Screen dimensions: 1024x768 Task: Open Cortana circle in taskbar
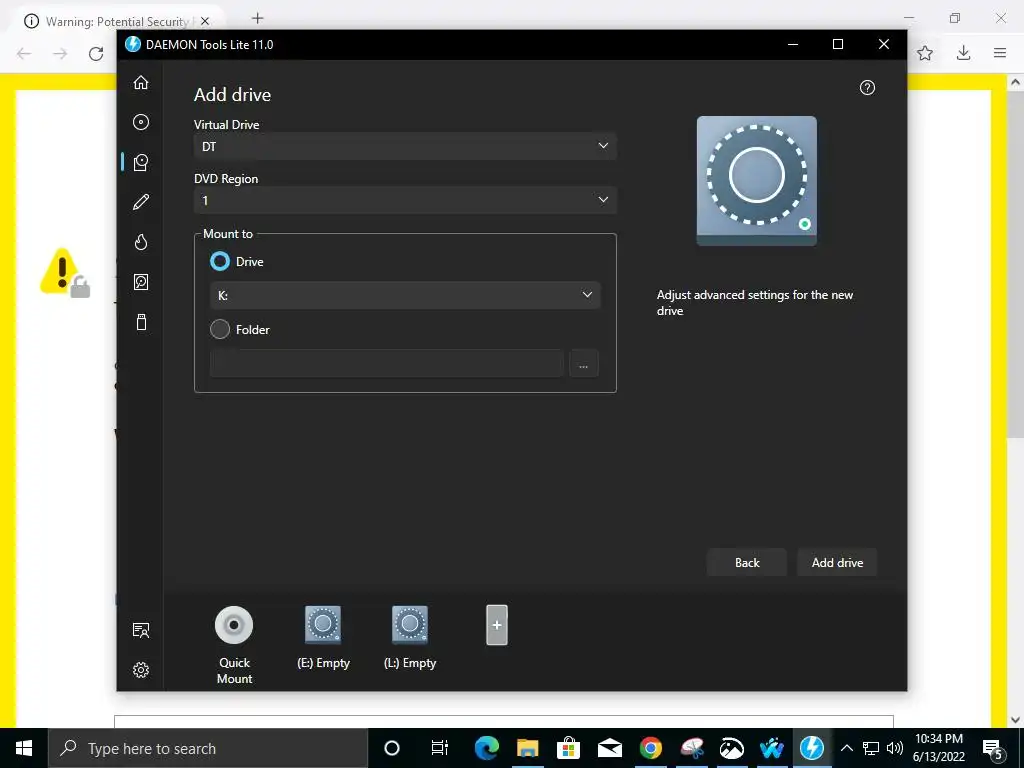392,748
